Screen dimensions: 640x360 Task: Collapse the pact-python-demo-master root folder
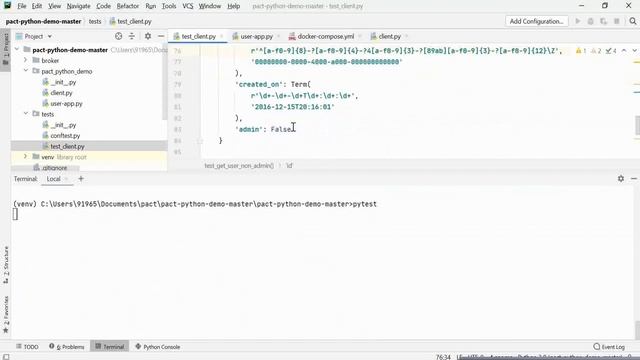17,49
